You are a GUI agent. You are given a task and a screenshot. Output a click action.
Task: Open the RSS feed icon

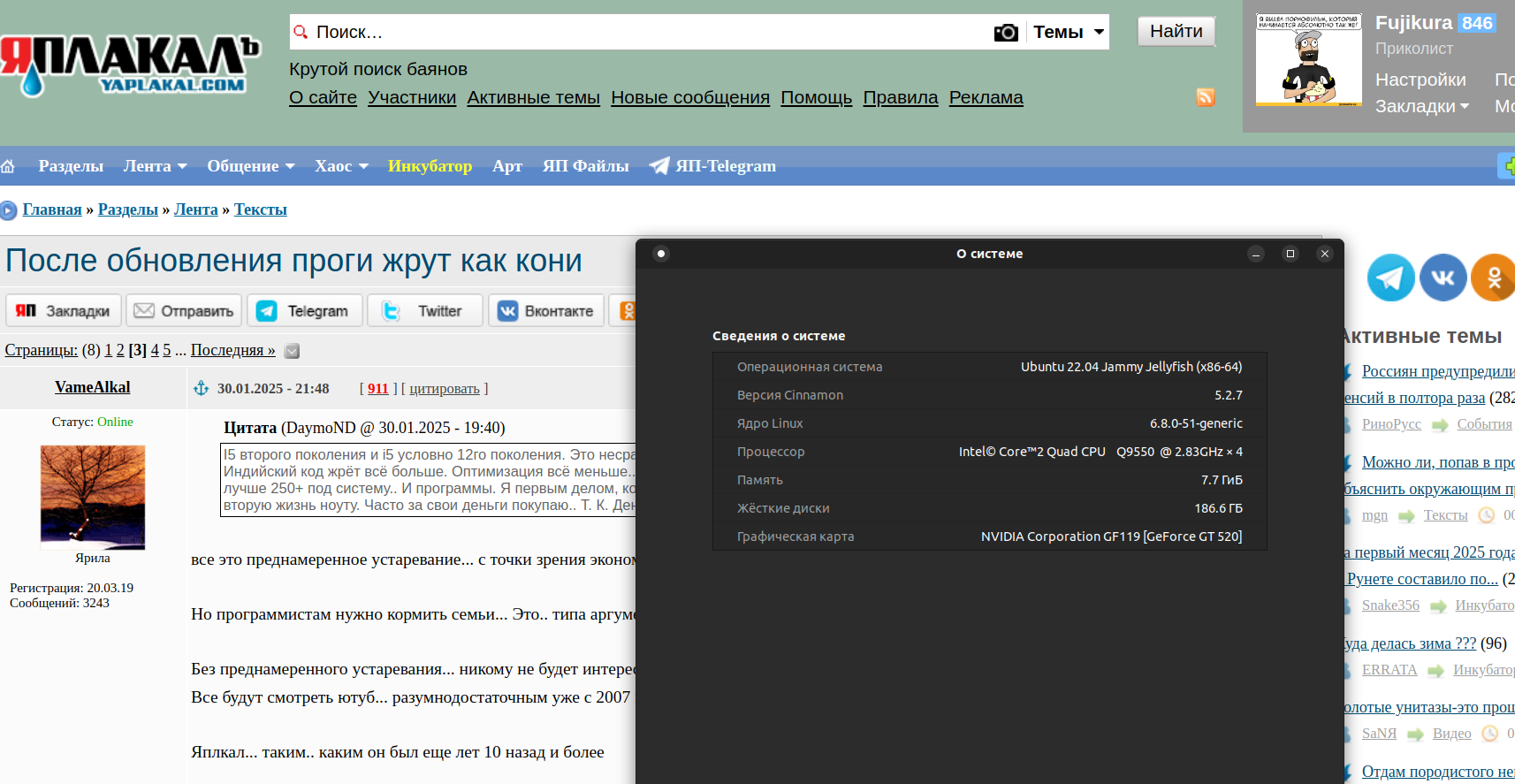(1206, 97)
